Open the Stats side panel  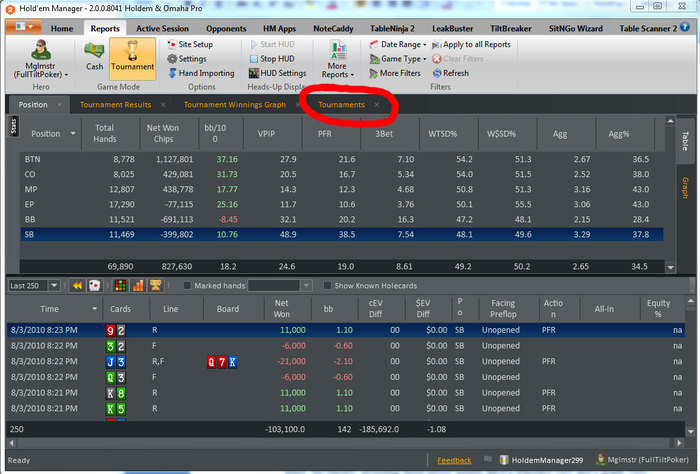tap(13, 126)
